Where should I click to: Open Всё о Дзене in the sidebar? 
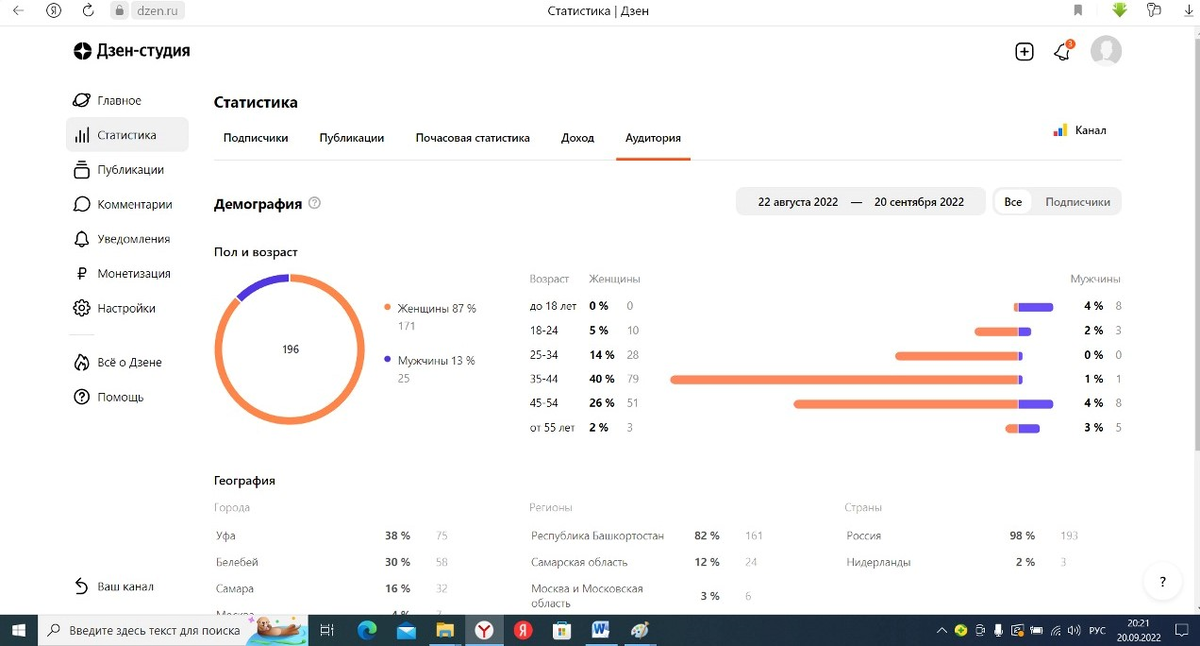coord(118,363)
